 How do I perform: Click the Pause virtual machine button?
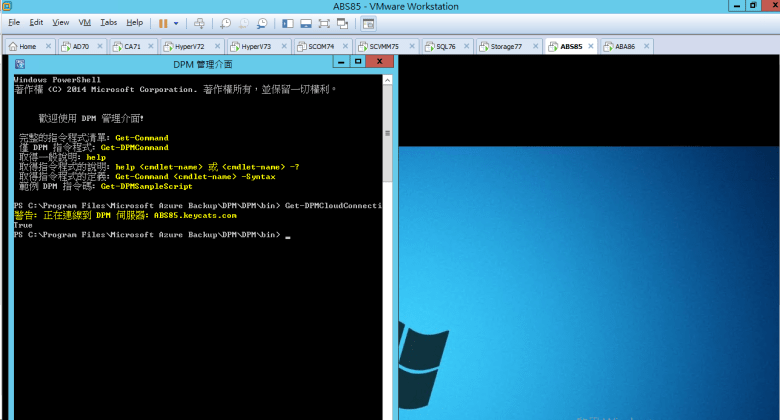coord(163,22)
